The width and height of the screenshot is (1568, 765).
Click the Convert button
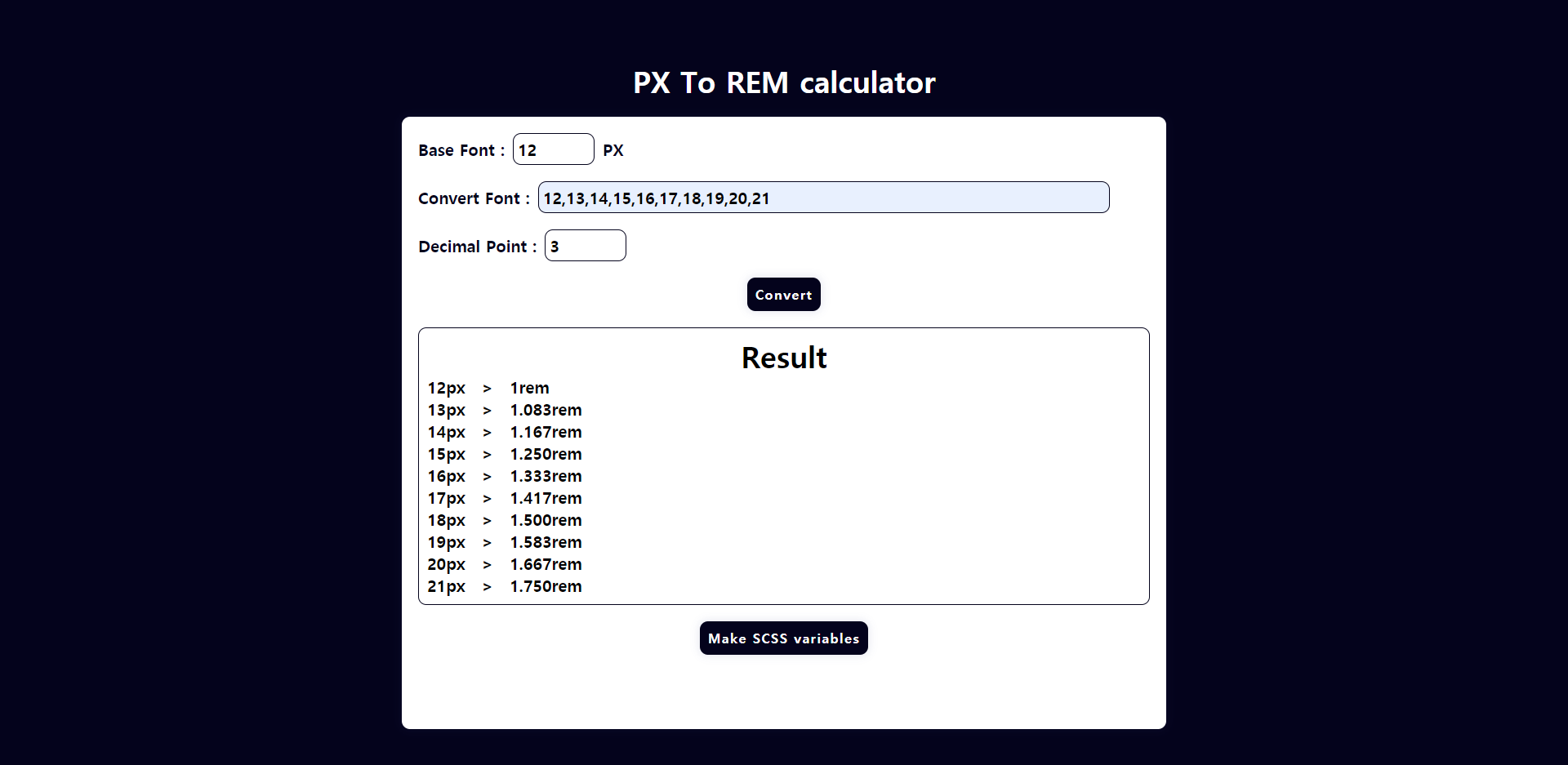pos(783,294)
